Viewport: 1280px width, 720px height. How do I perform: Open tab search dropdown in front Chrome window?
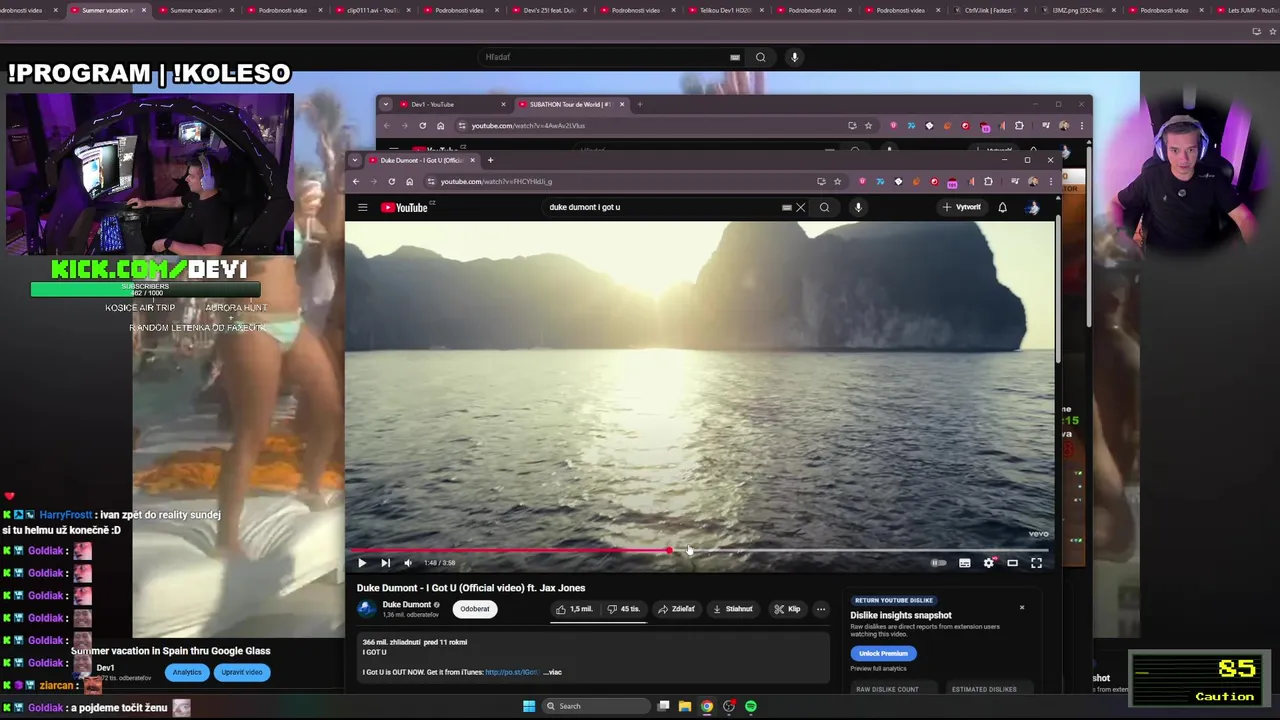[356, 160]
